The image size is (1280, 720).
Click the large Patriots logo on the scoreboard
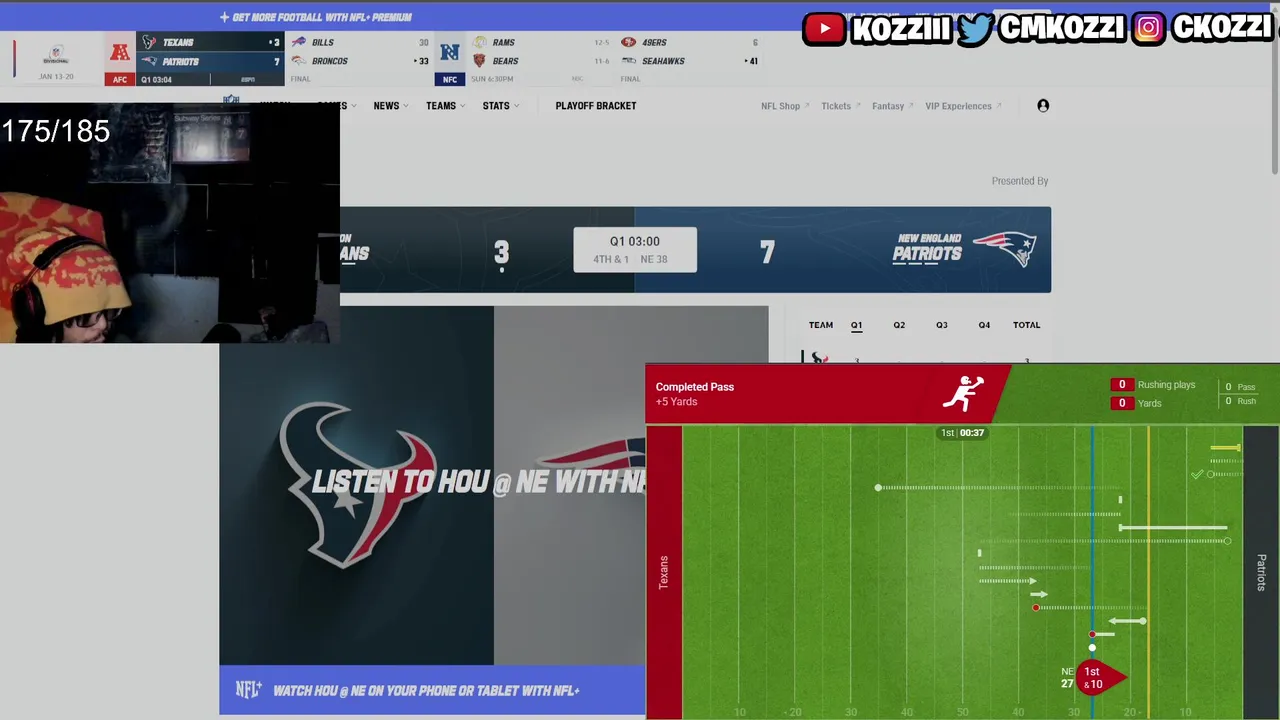click(x=1004, y=249)
